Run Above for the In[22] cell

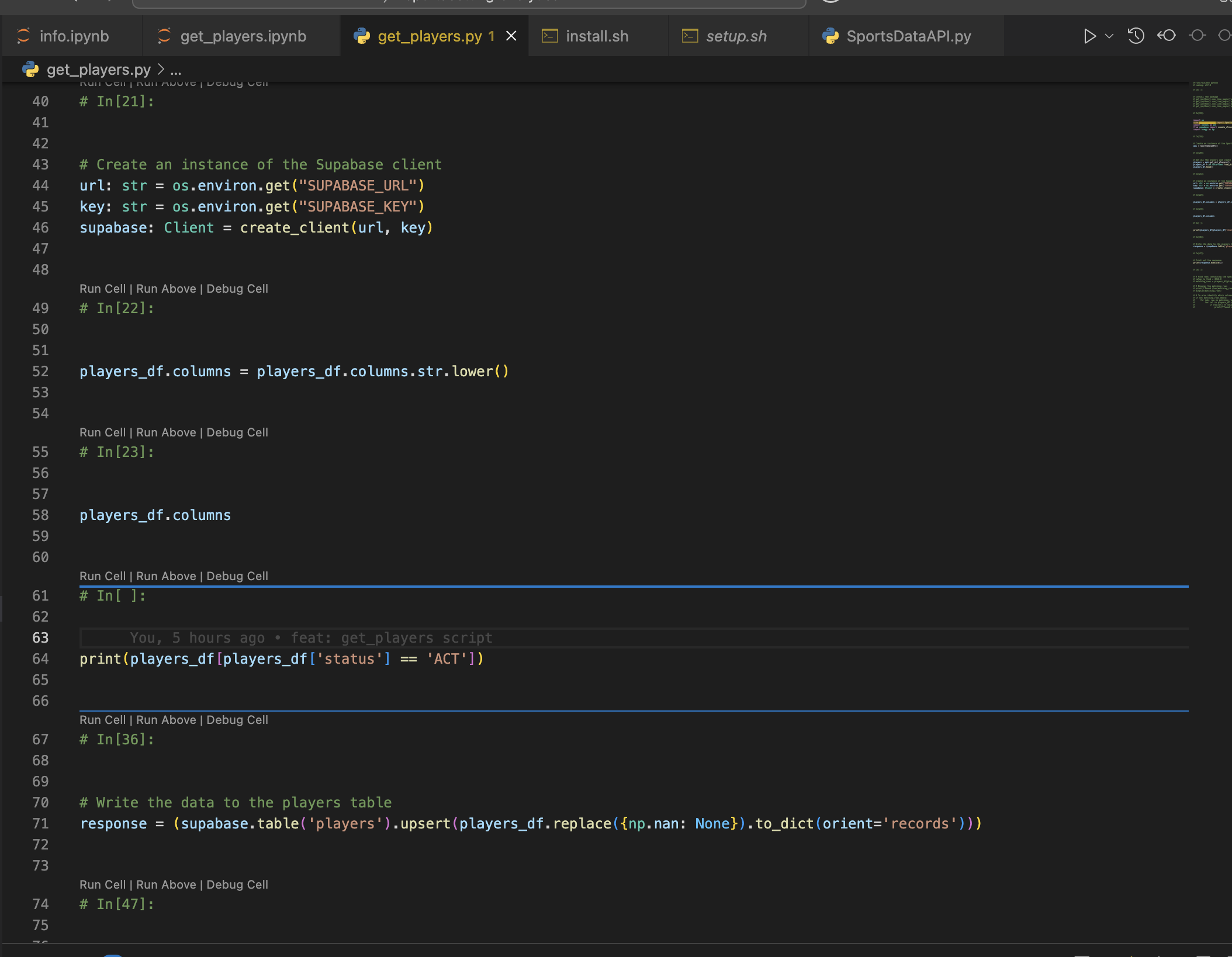coord(166,289)
